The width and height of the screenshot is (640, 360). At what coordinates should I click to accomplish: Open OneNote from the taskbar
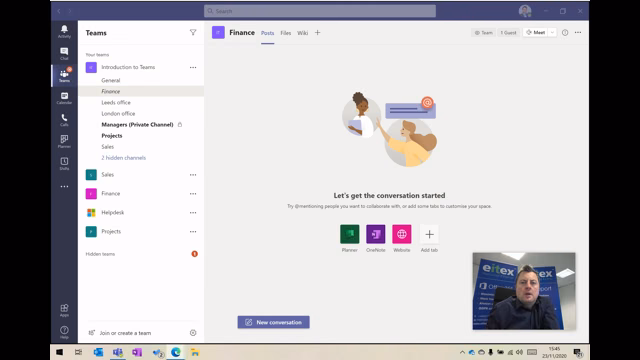click(137, 352)
